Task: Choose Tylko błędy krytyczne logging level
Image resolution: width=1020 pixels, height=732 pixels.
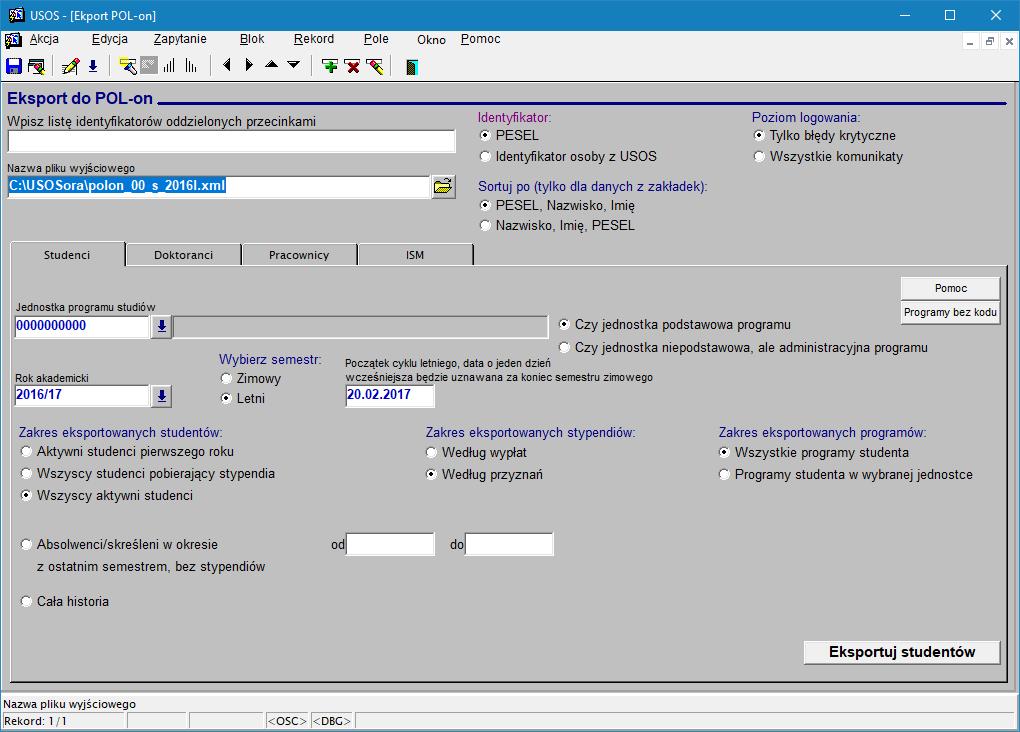Action: click(x=758, y=135)
